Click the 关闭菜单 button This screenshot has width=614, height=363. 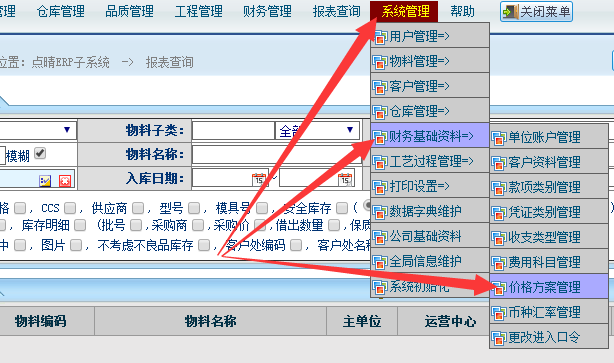536,12
